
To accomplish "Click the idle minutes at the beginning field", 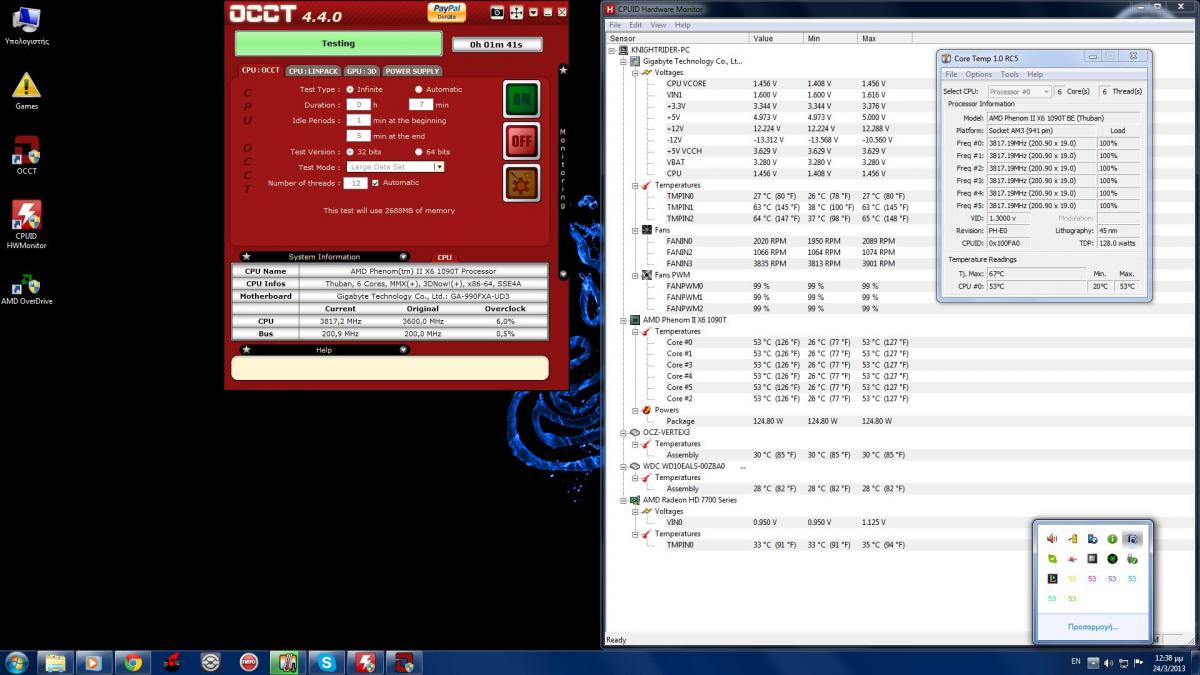I will click(x=358, y=120).
